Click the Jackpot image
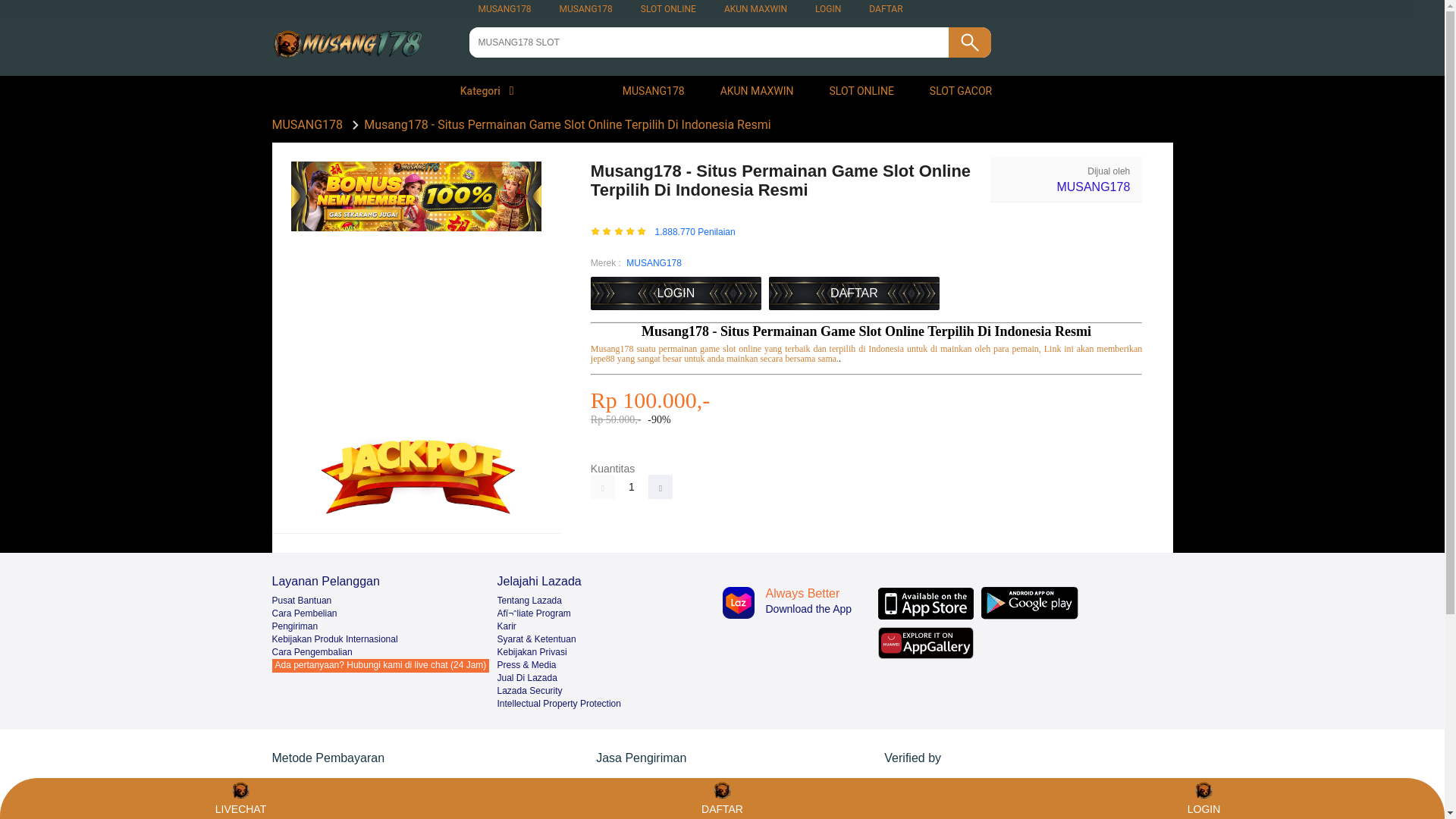1456x819 pixels. [x=417, y=476]
